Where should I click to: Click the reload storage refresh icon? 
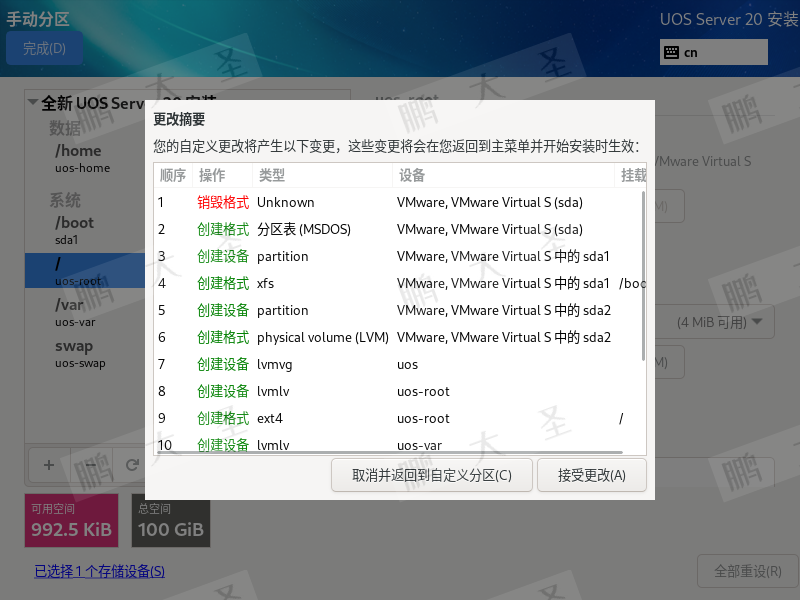pos(132,465)
